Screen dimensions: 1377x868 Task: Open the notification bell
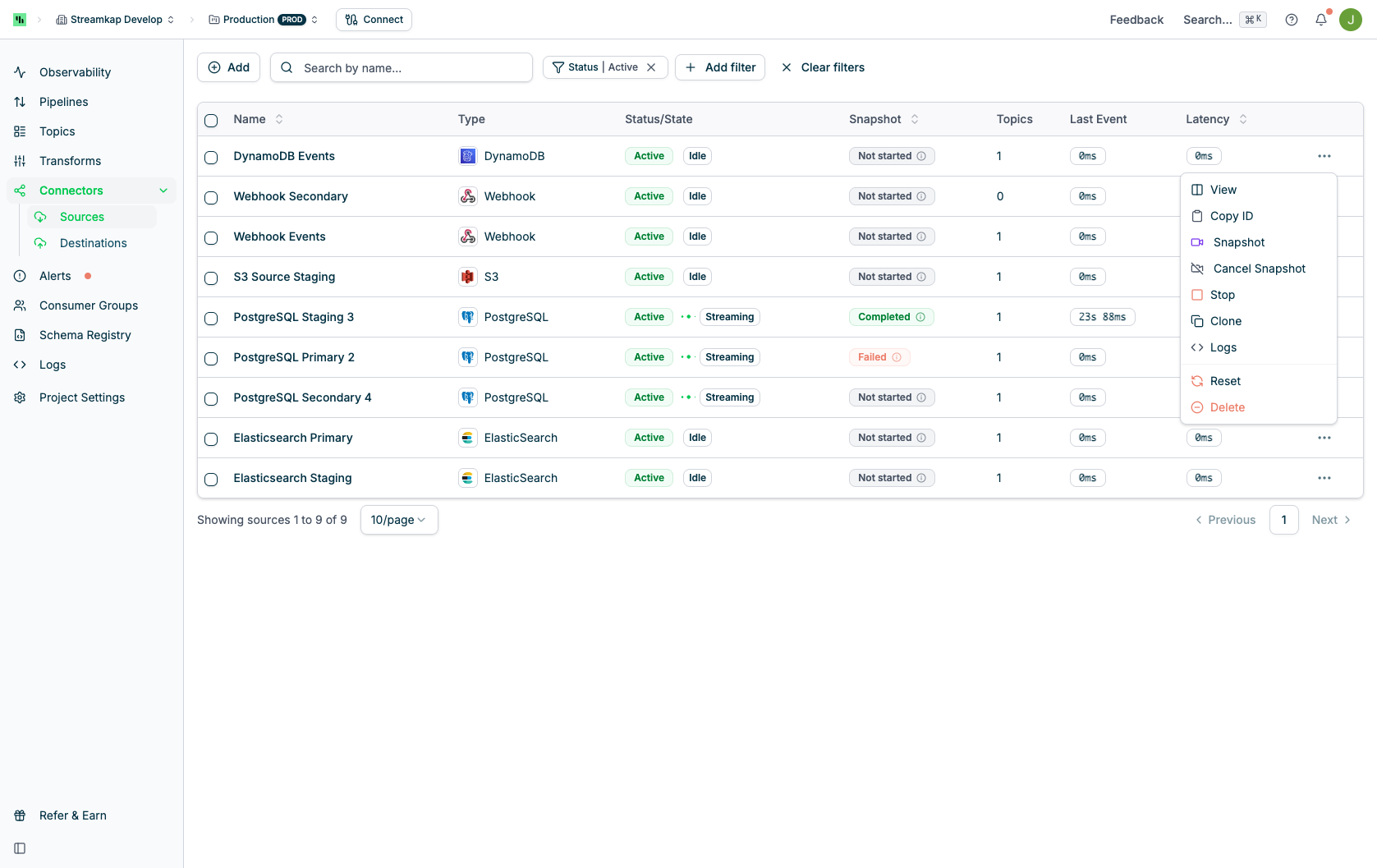point(1320,19)
